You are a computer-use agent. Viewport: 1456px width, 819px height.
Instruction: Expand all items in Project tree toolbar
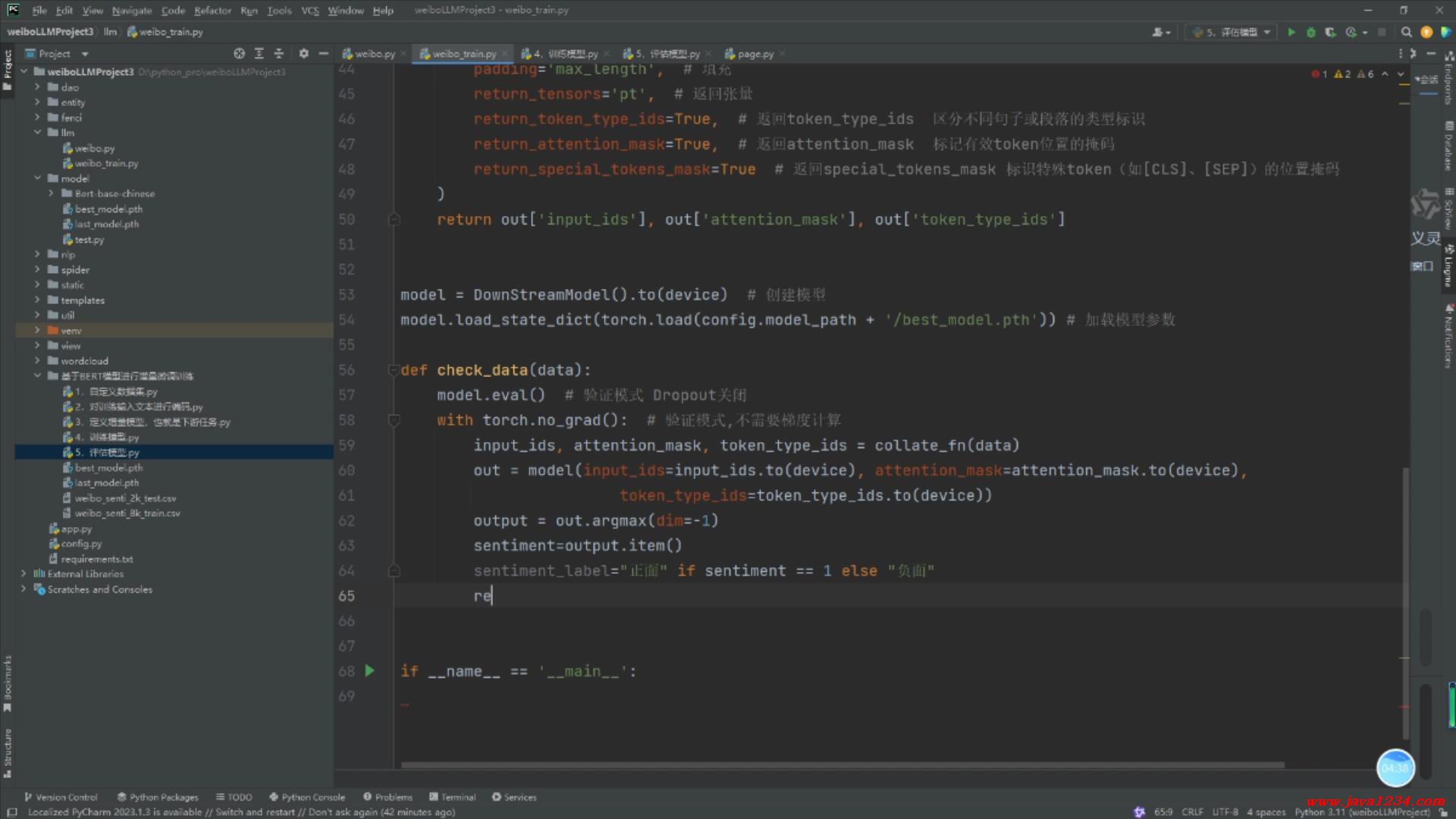pyautogui.click(x=259, y=54)
